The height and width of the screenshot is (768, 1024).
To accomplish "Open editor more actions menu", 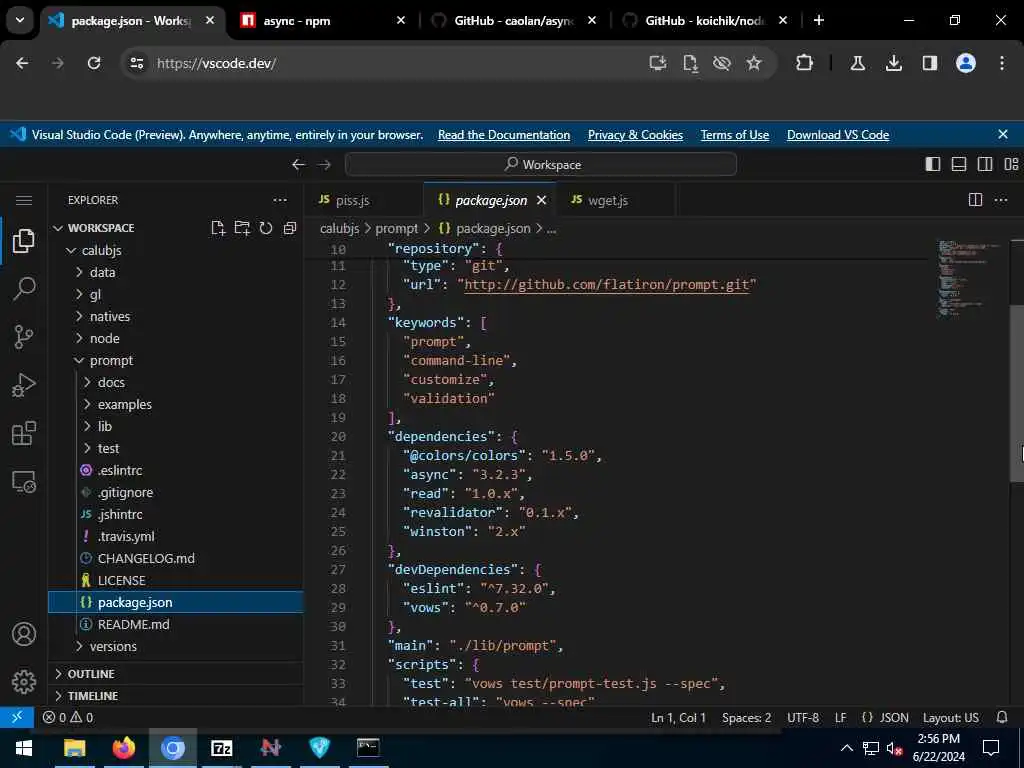I will [1000, 200].
